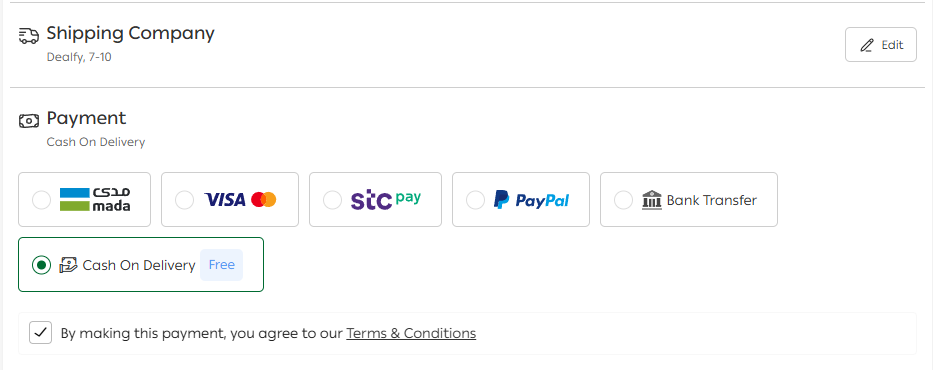Select the stc pay radio button
This screenshot has height=370, width=933.
coord(332,200)
